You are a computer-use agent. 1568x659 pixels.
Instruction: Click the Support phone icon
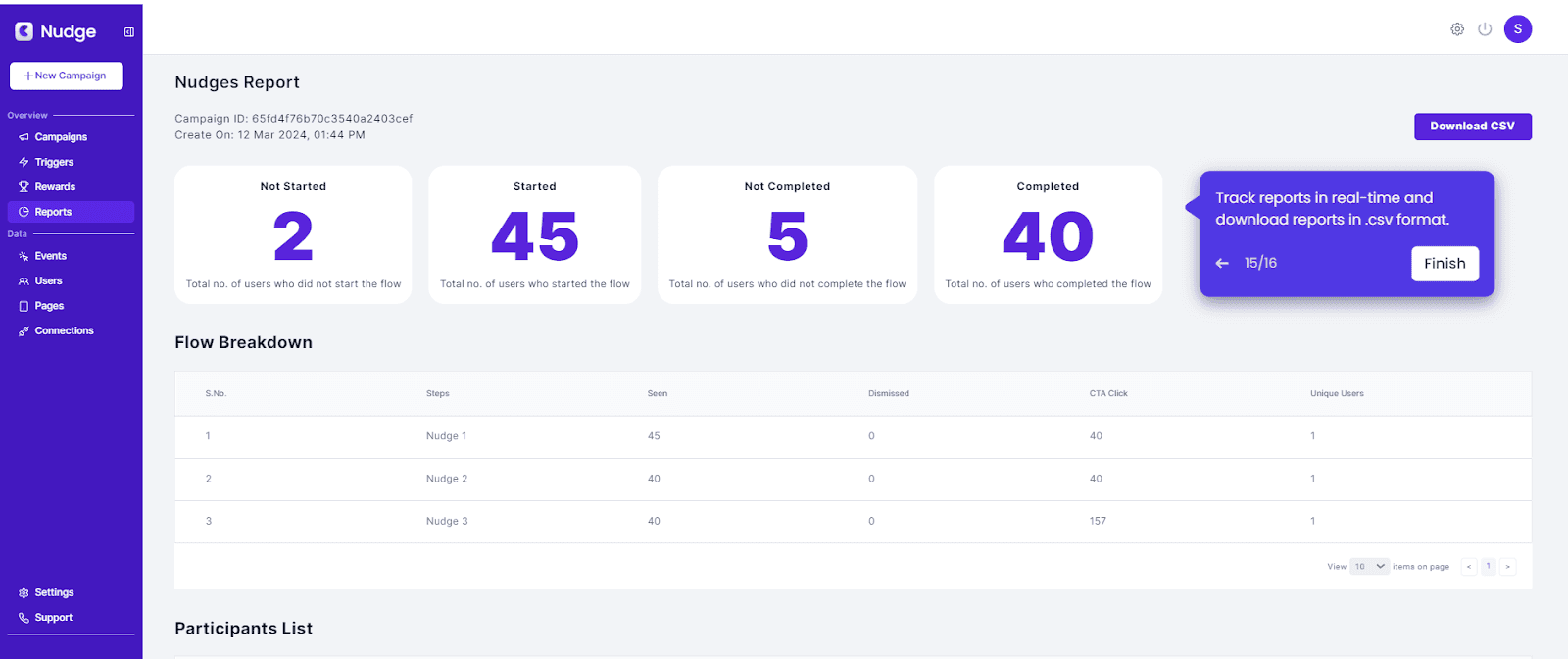24,618
